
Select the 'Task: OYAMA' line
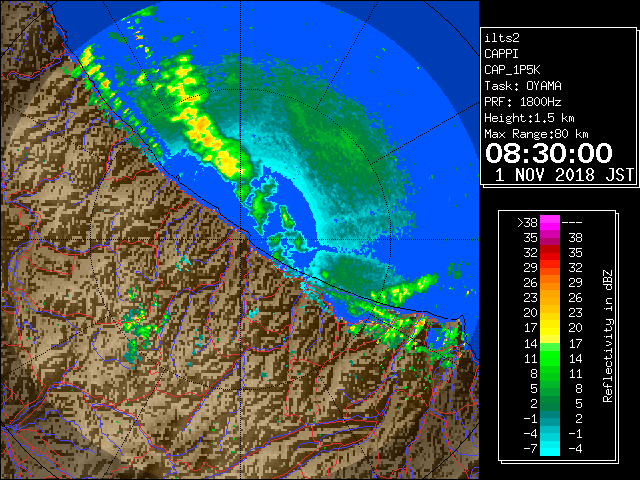click(x=523, y=86)
